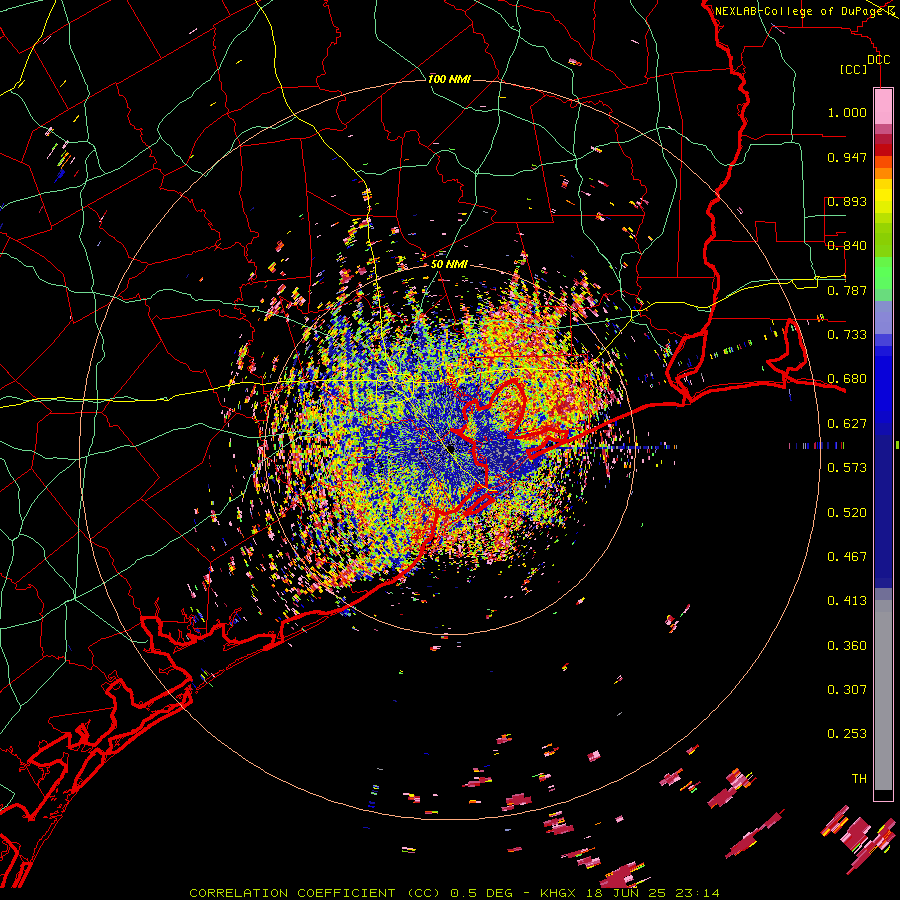This screenshot has height=900, width=900.
Task: Pick the light pink color bar segment beside 1.000
Action: (883, 106)
